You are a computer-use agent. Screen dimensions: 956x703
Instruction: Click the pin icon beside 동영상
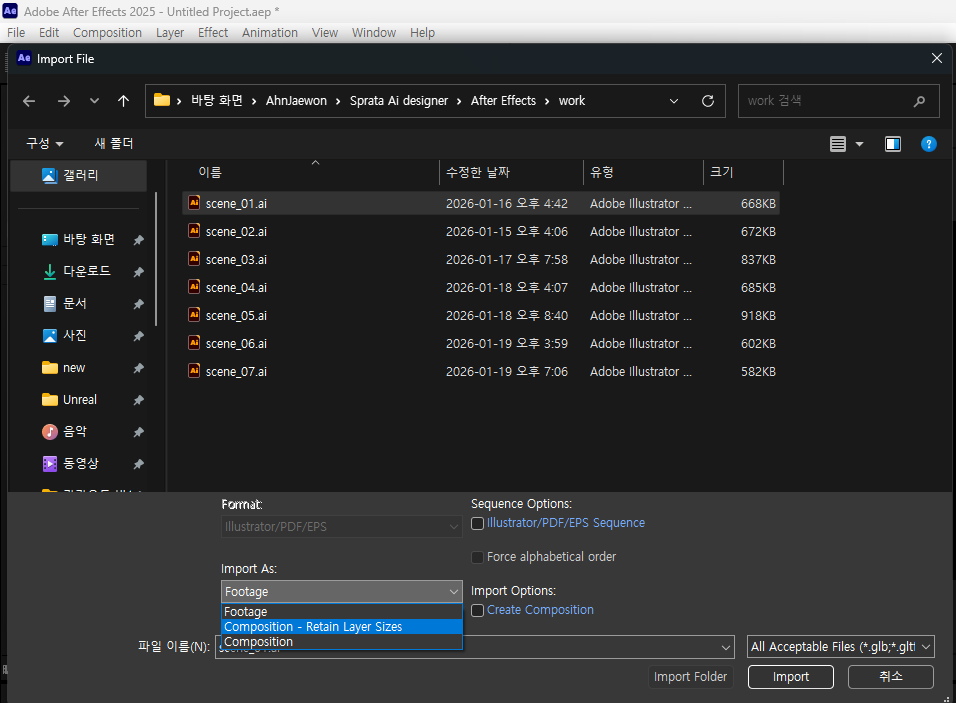[x=138, y=464]
